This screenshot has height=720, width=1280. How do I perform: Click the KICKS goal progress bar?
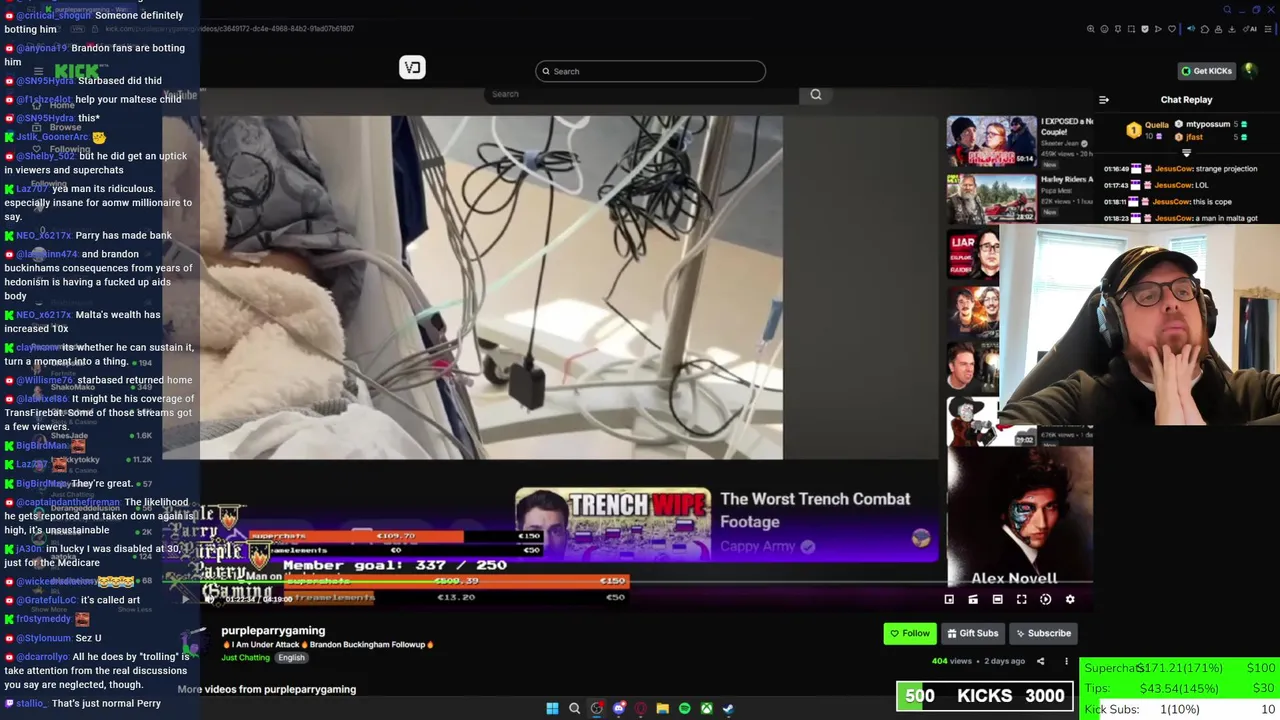pyautogui.click(x=986, y=696)
